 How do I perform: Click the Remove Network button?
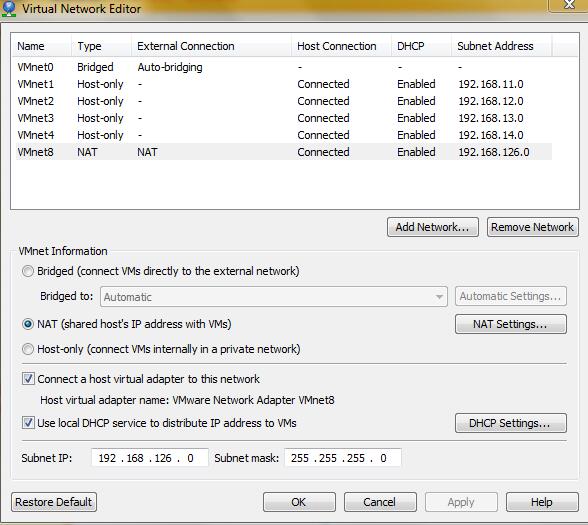532,227
